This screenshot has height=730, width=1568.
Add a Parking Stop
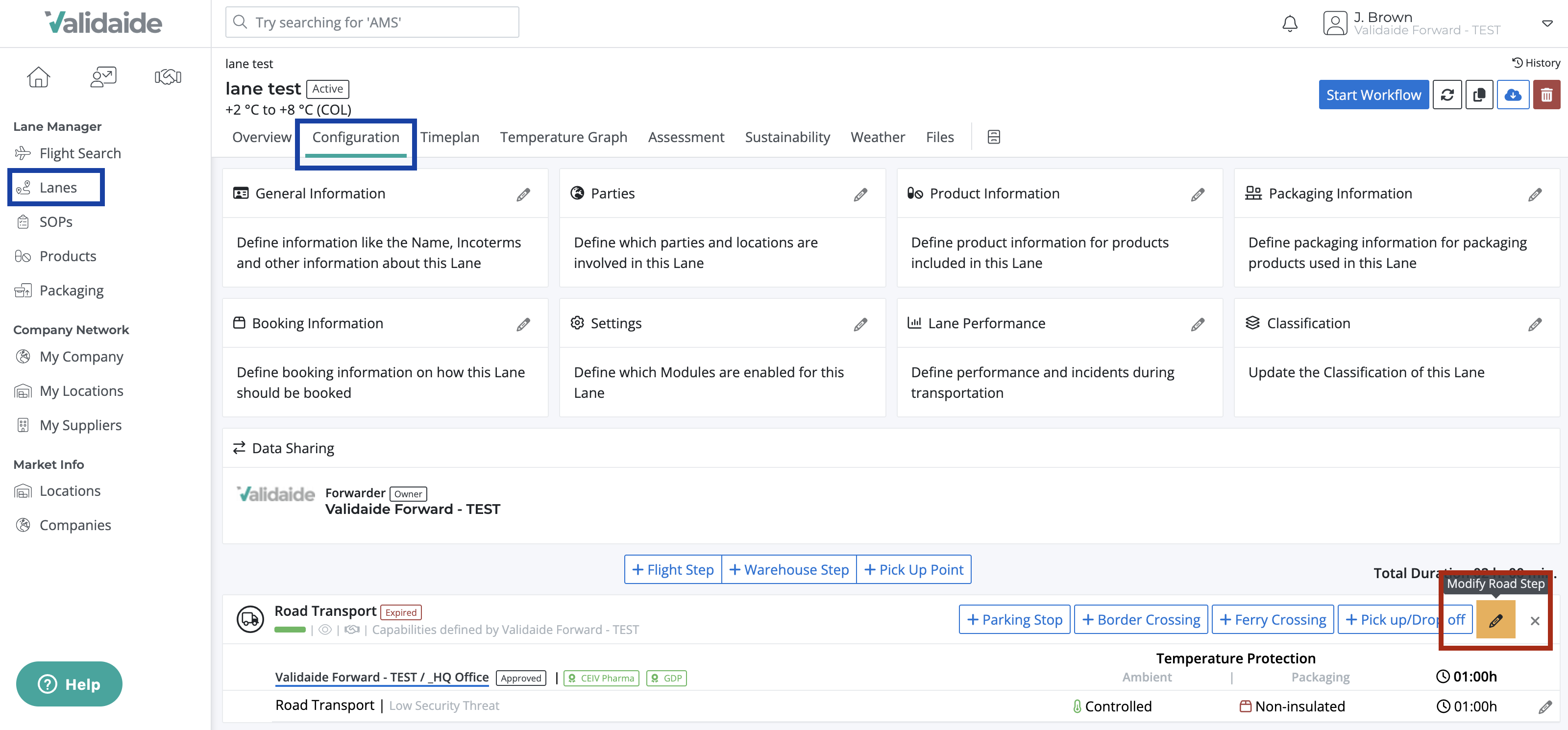click(1014, 620)
